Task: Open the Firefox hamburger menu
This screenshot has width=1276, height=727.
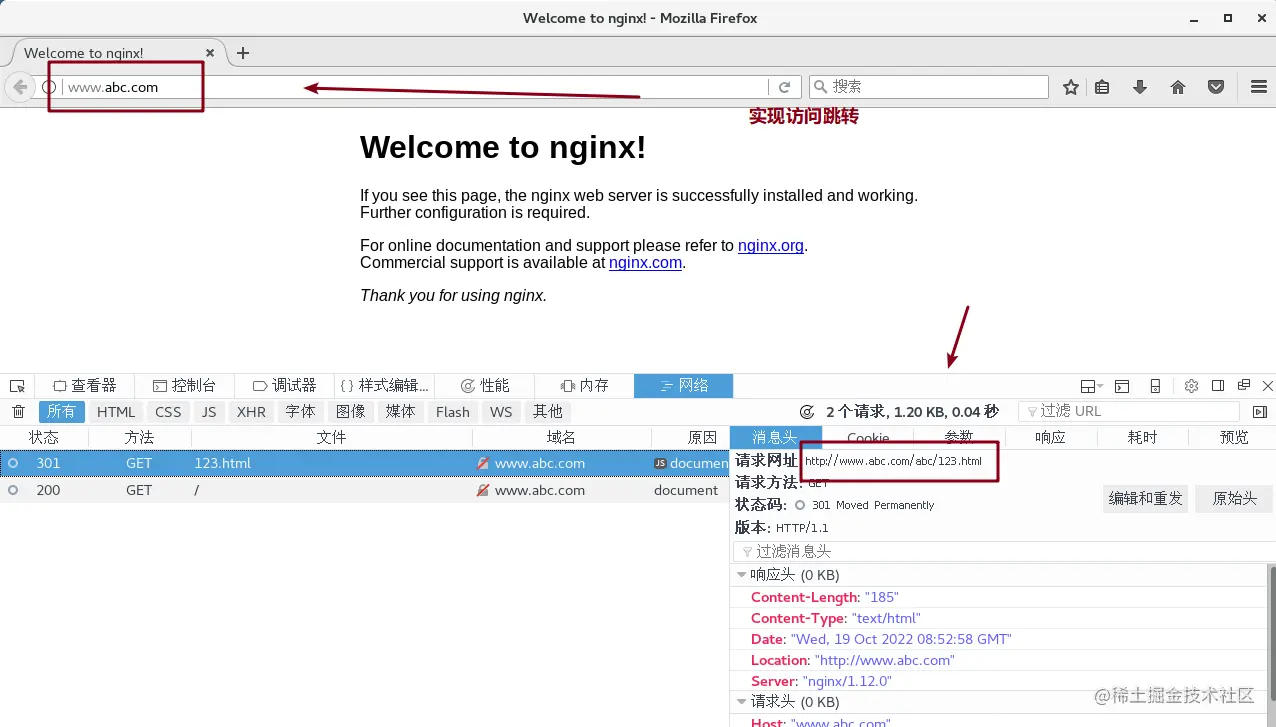Action: coord(1259,87)
